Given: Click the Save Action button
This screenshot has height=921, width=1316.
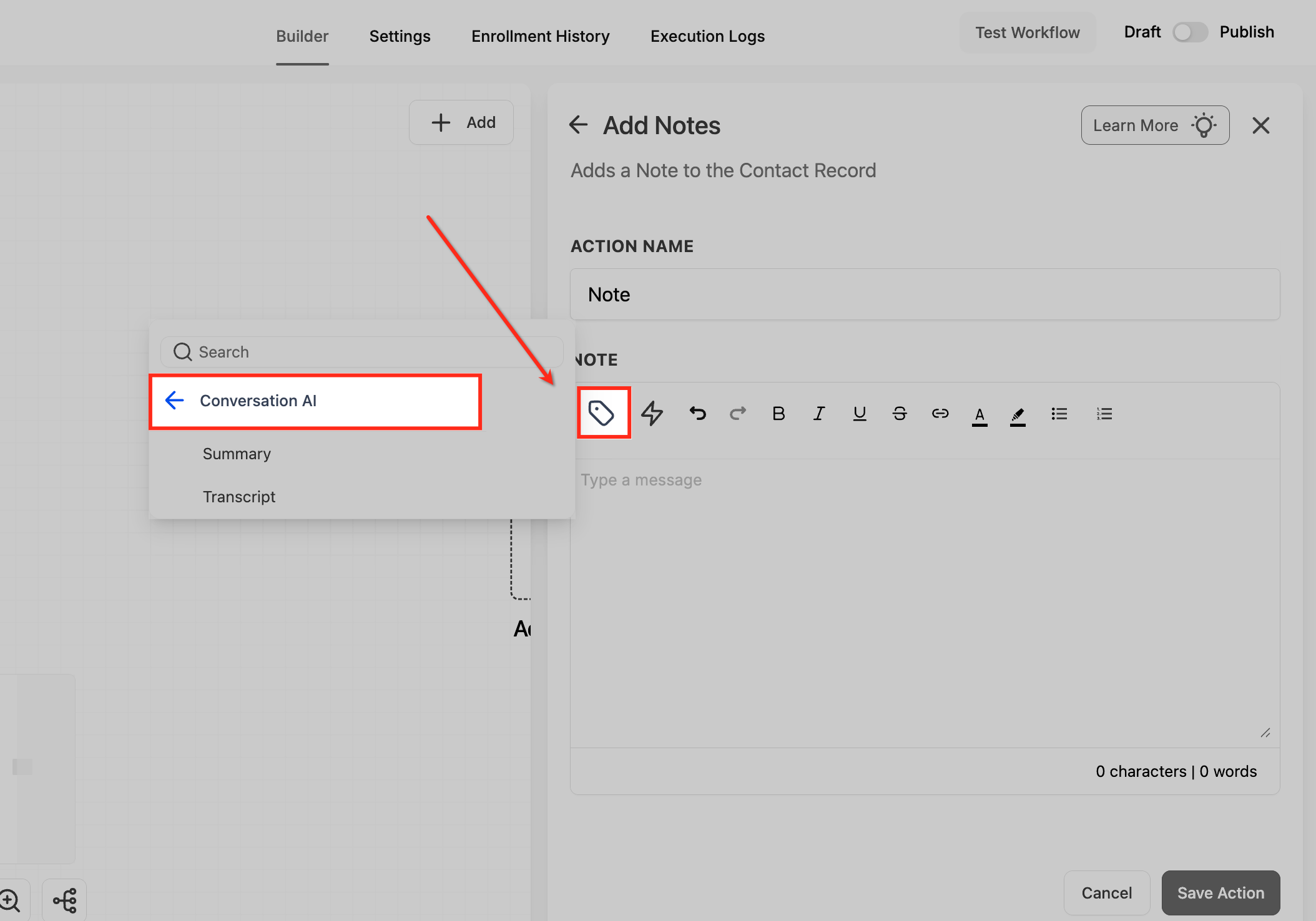Looking at the screenshot, I should 1220,893.
